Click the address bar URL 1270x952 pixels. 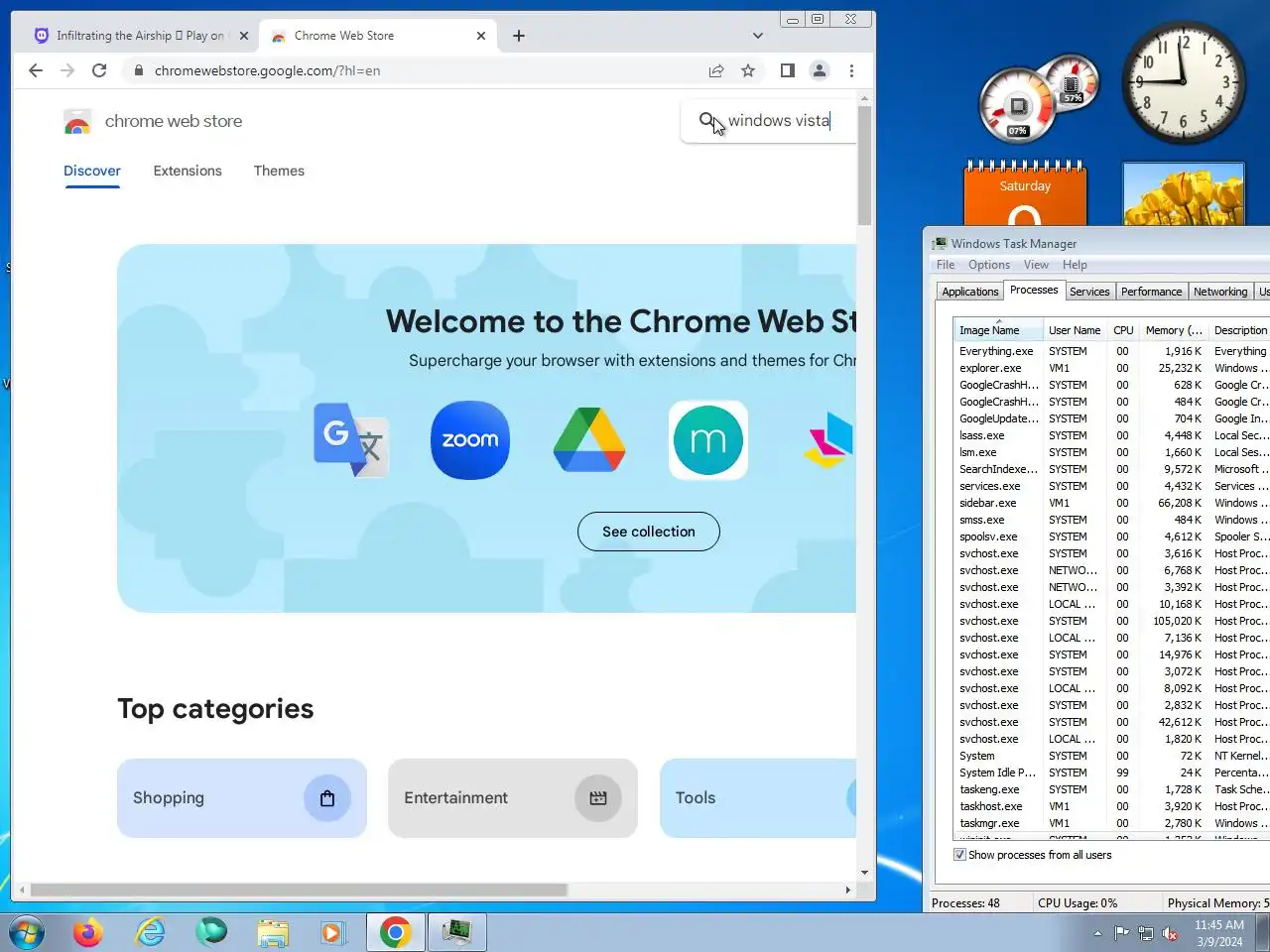tap(267, 70)
